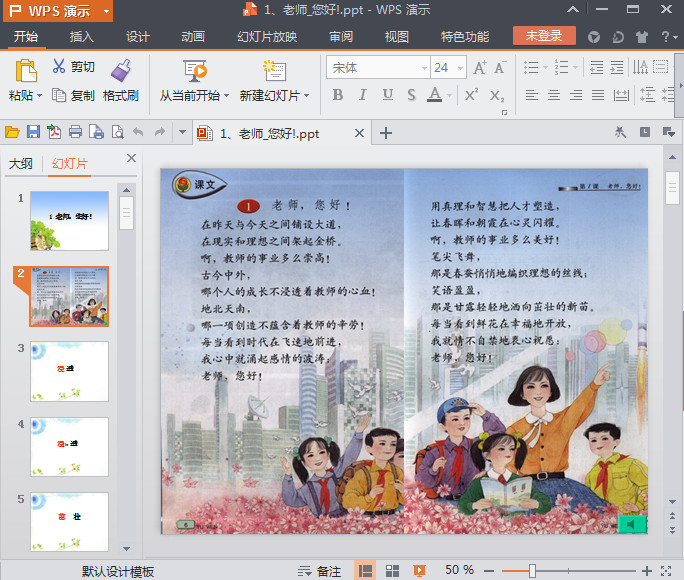This screenshot has width=684, height=580.
Task: Close the slide thumbnail pane
Action: [x=131, y=158]
